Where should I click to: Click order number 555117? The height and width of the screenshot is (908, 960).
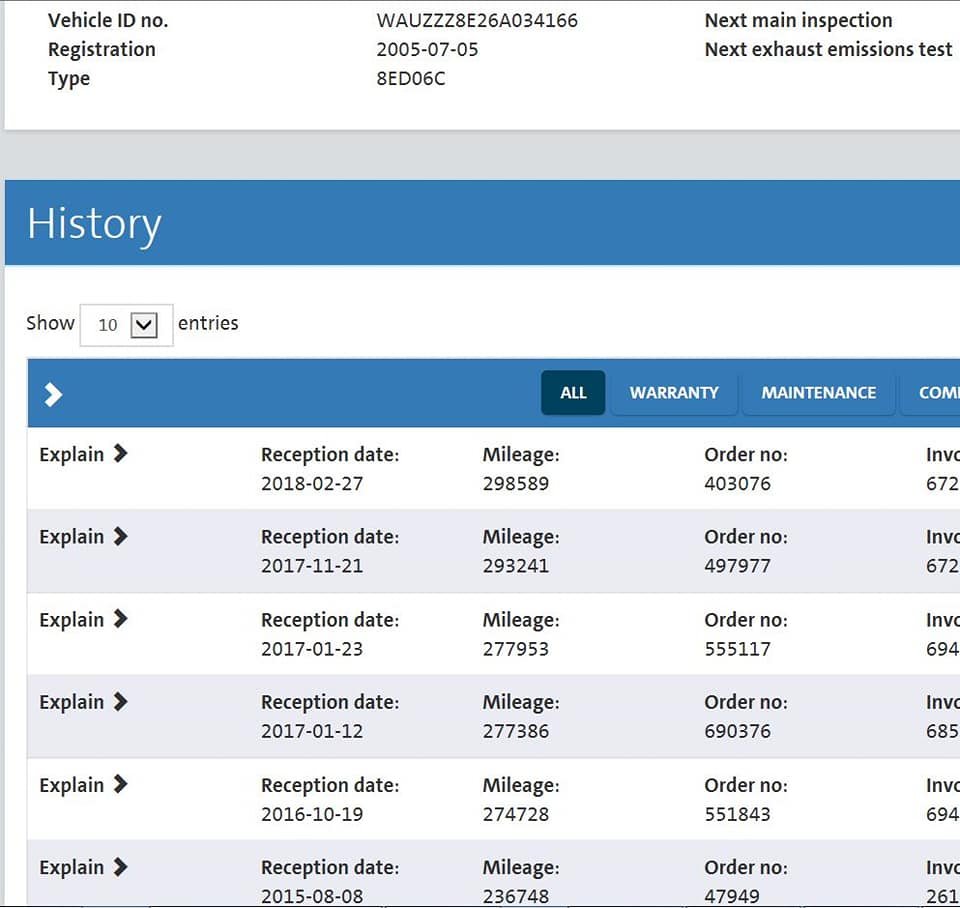737,649
